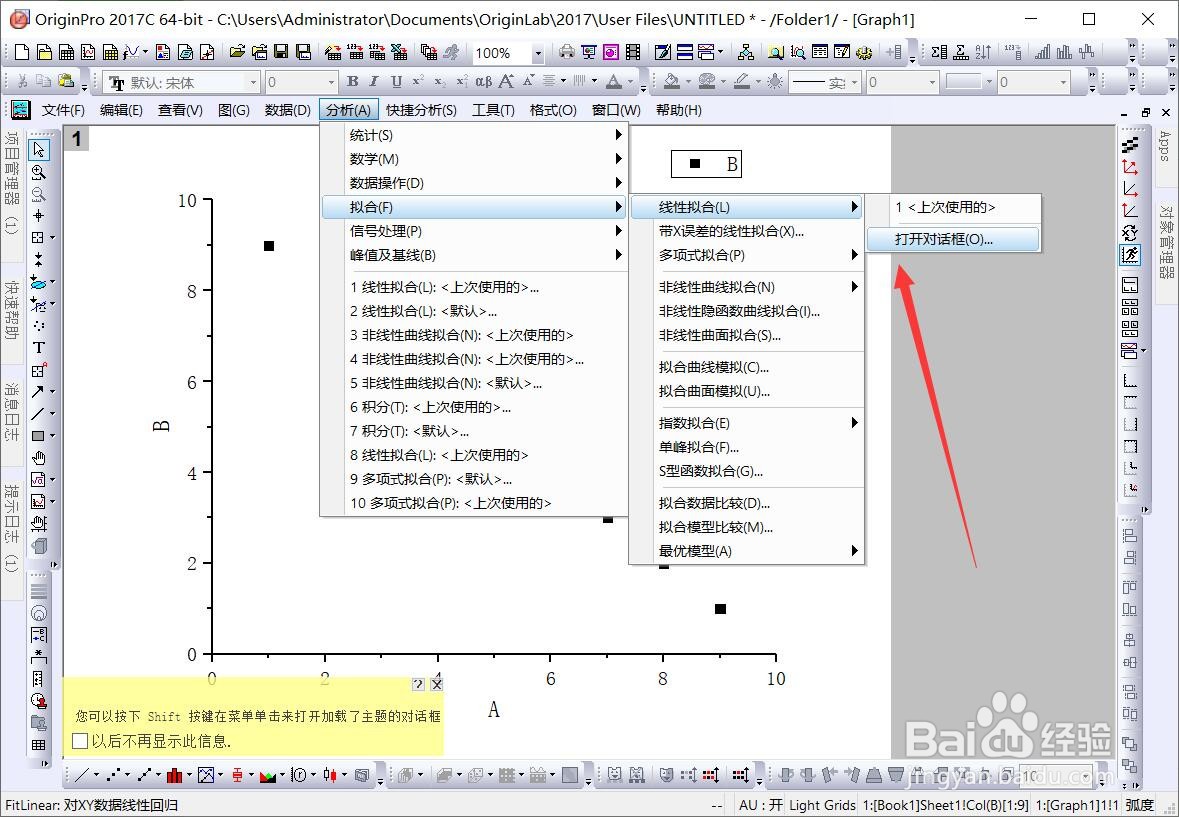1179x817 pixels.
Task: Expand the Line plot type dropdown arrow
Action: click(x=96, y=775)
